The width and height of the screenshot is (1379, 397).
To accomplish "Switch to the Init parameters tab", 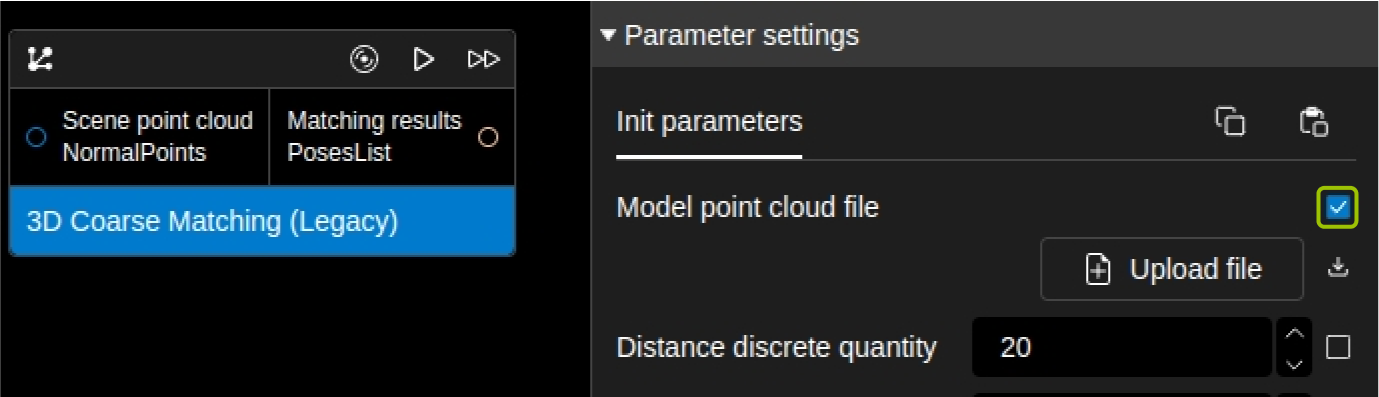I will 709,122.
